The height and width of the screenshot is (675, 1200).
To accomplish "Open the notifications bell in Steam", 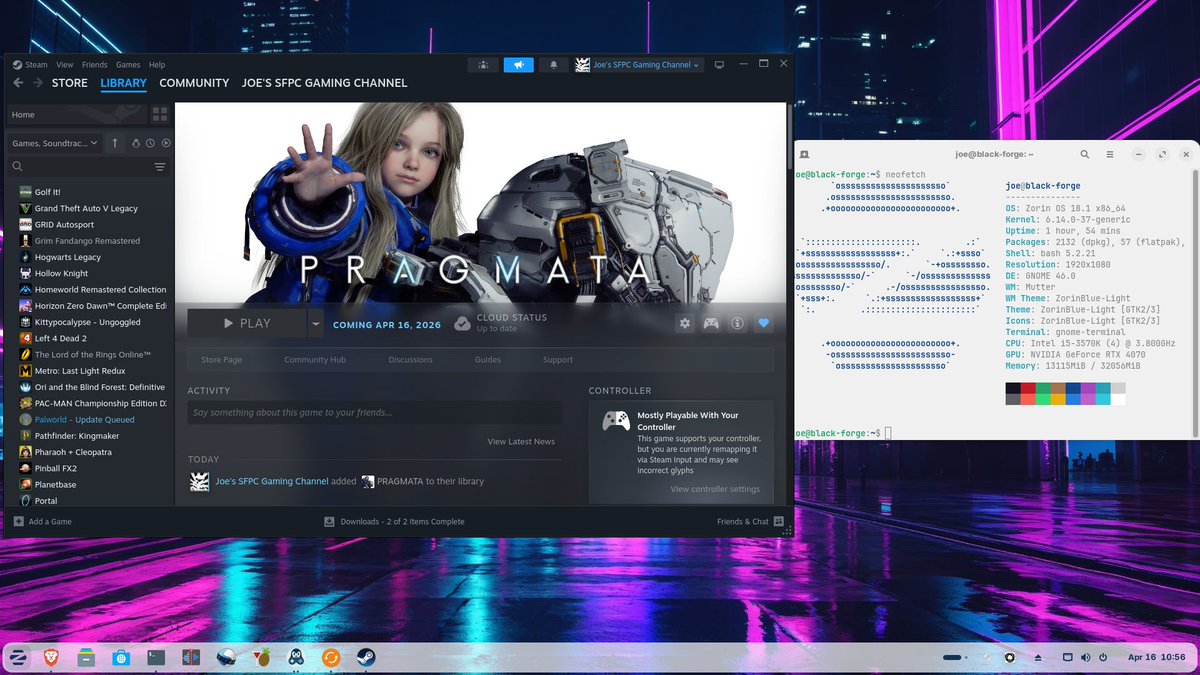I will [x=554, y=65].
